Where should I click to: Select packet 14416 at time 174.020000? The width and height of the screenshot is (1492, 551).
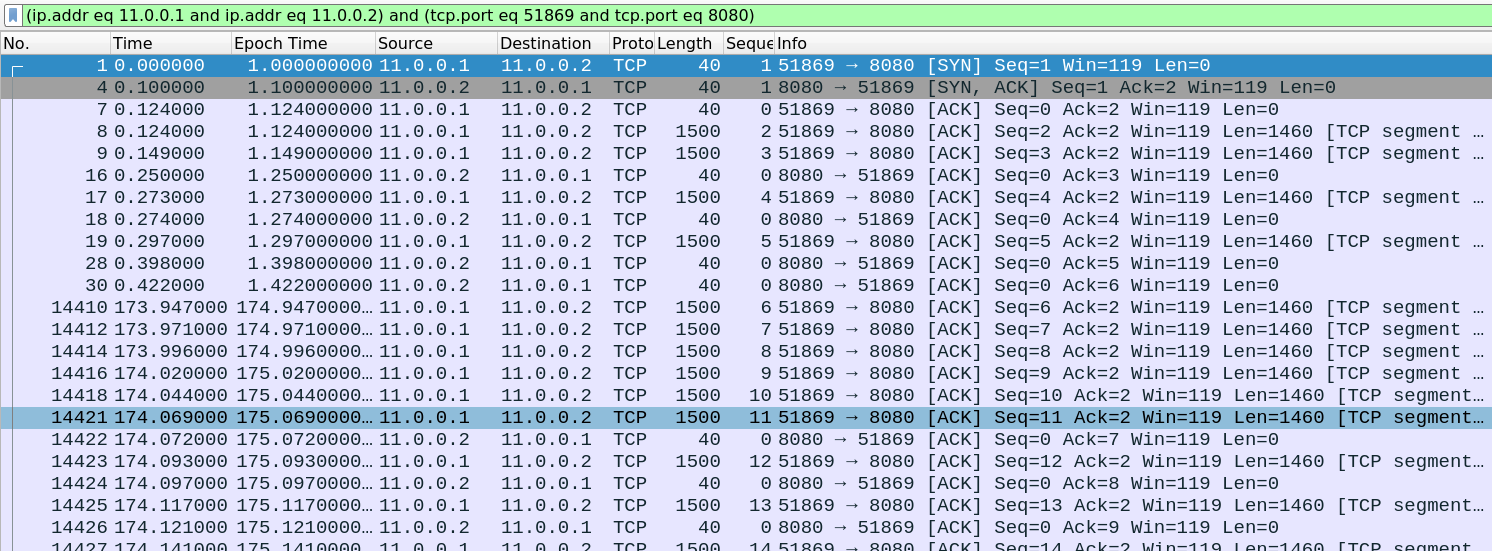click(746, 373)
